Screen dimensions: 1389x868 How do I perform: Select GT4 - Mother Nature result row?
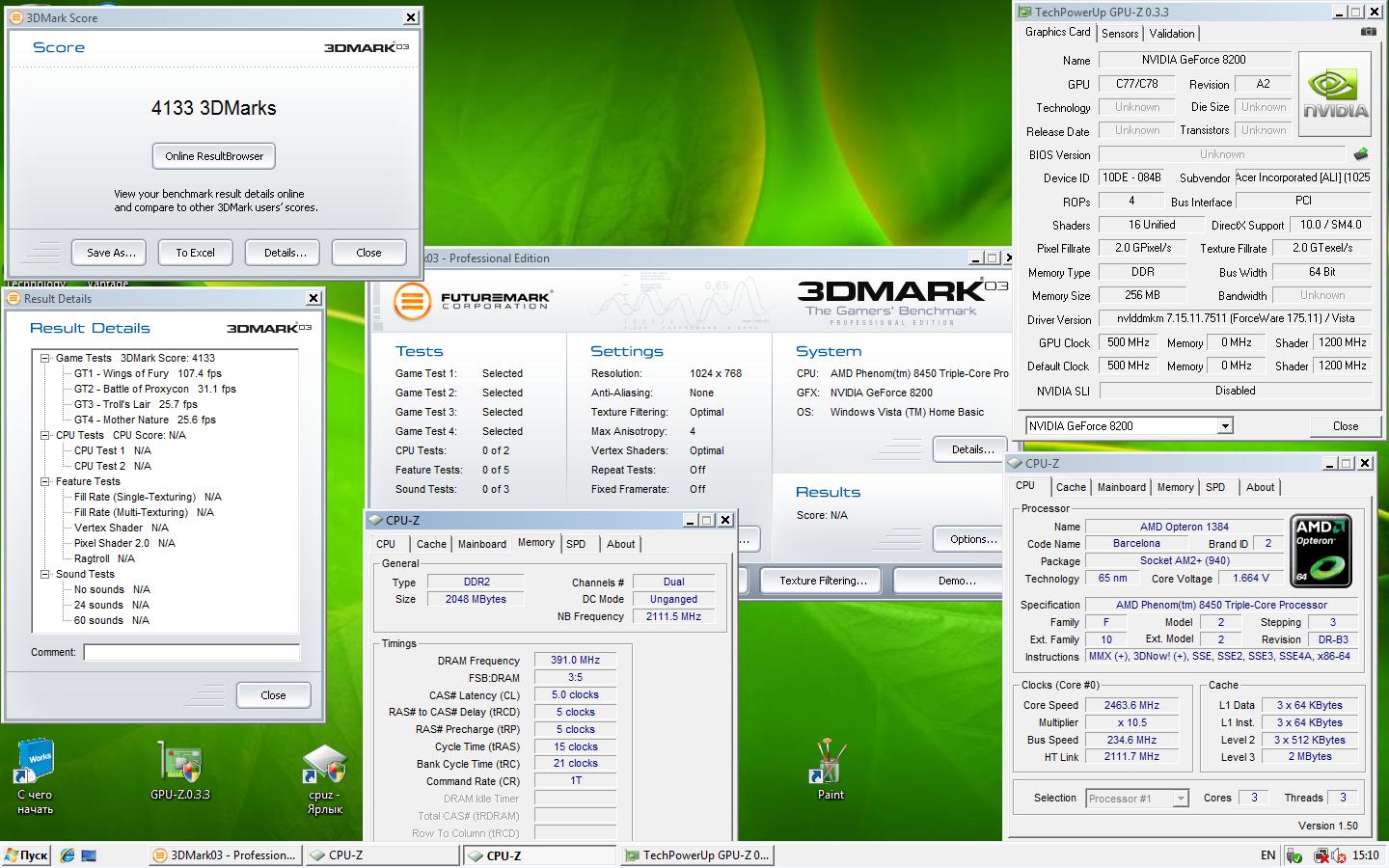click(x=145, y=420)
